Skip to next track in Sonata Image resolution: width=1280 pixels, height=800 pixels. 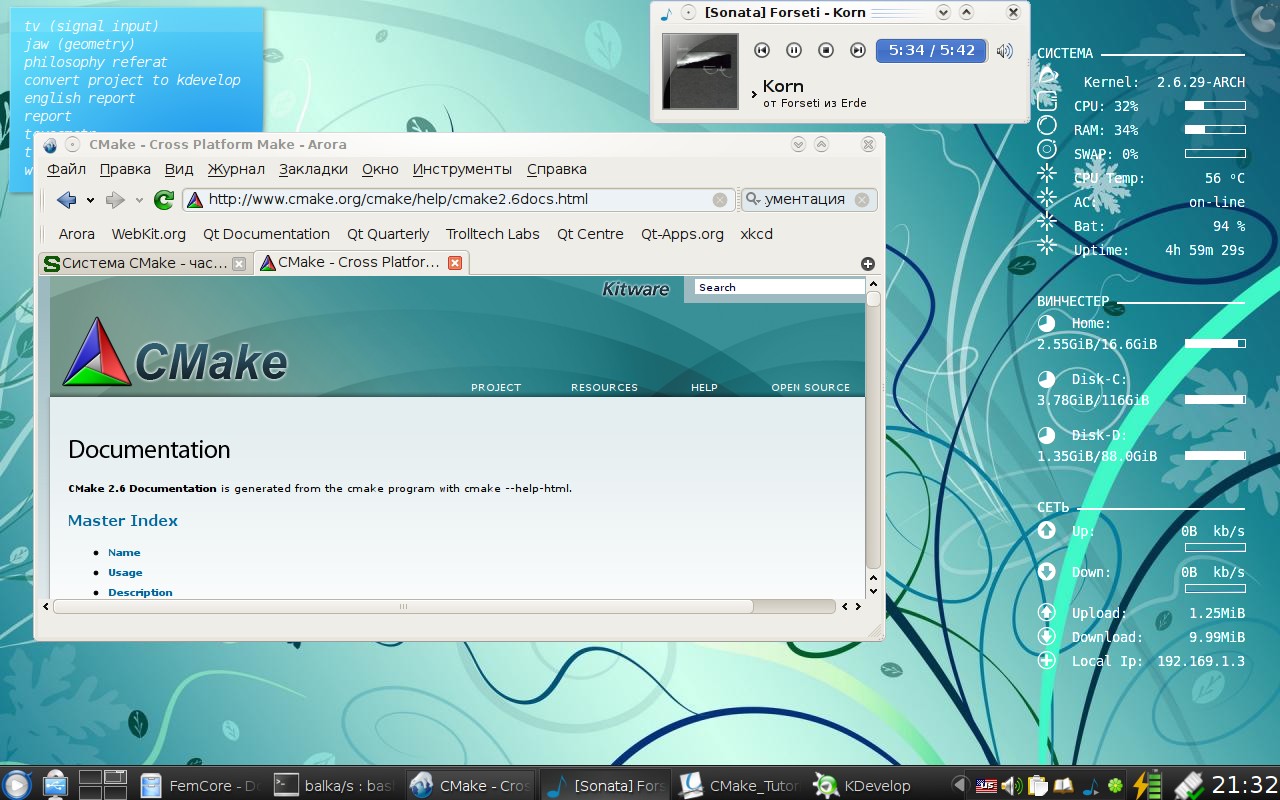(x=858, y=50)
